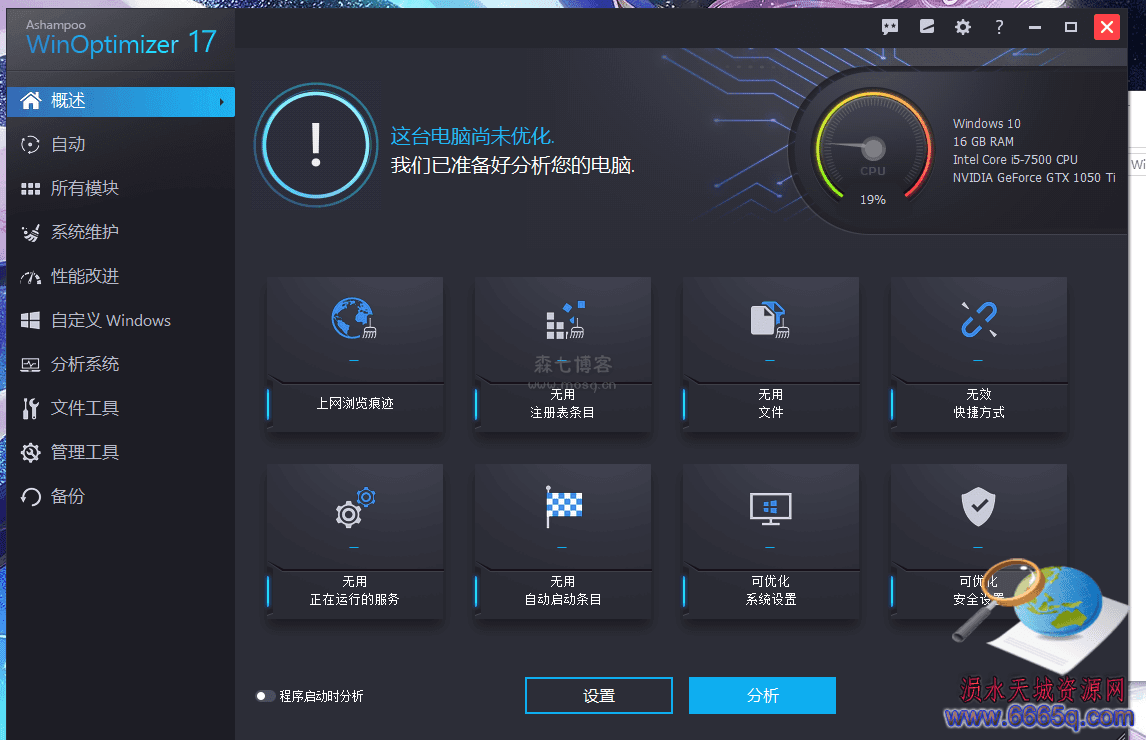Click the 无用 正在运行的服务 label
Image resolution: width=1146 pixels, height=740 pixels.
[354, 591]
